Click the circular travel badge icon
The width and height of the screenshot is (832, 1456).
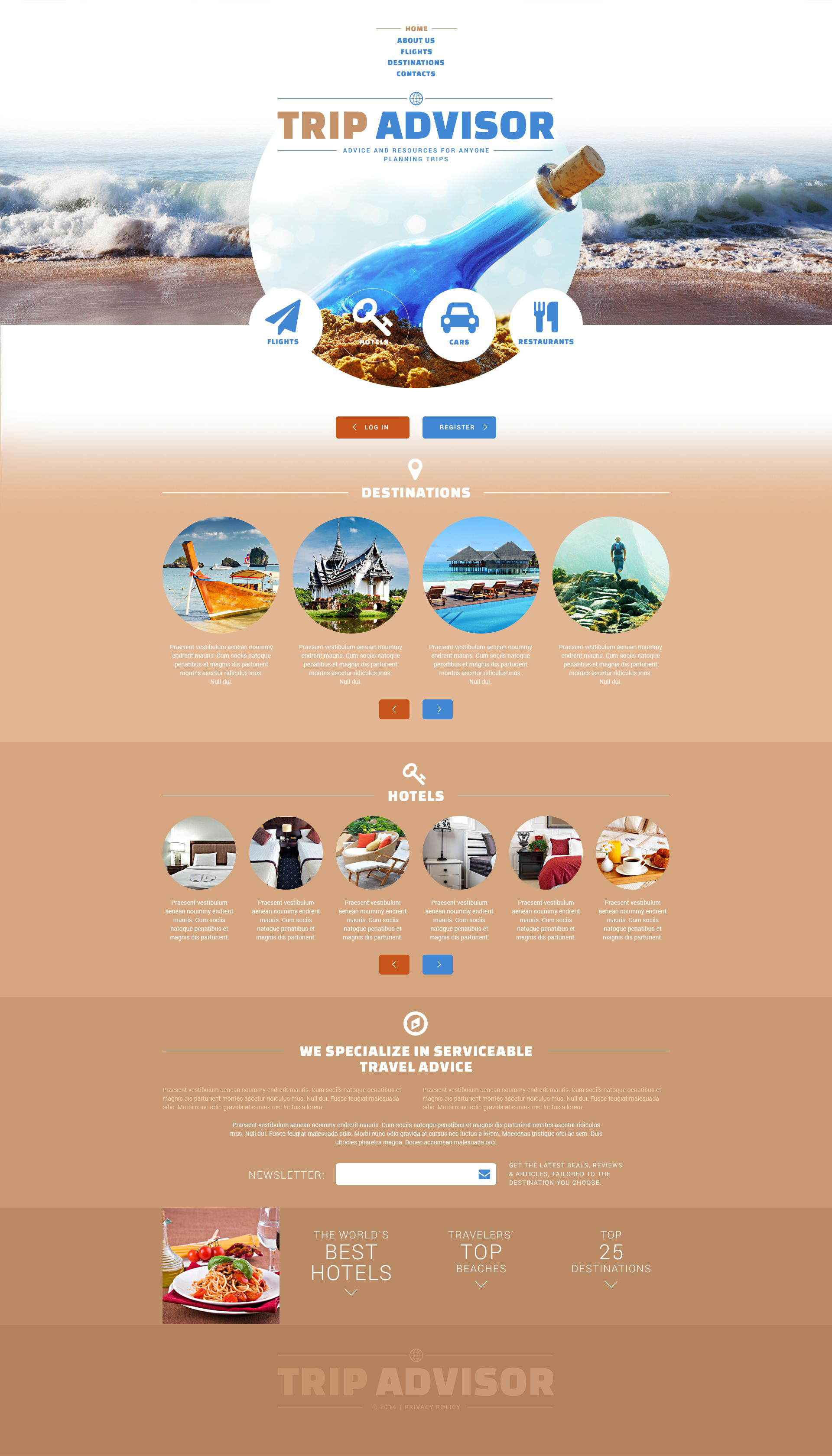click(415, 1022)
